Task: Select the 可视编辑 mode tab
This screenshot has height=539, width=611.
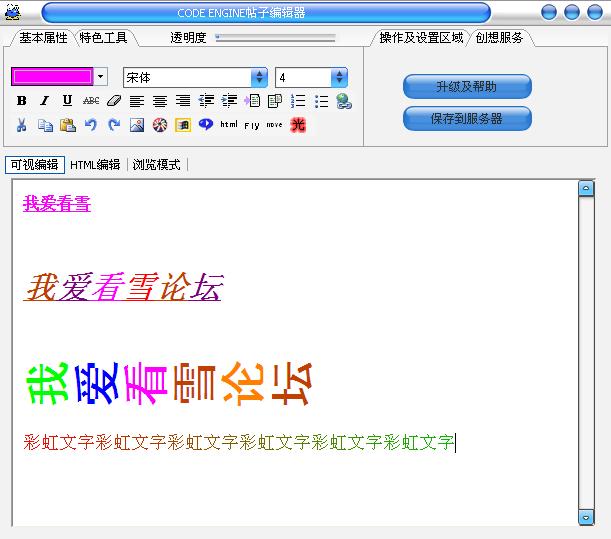Action: pyautogui.click(x=35, y=165)
